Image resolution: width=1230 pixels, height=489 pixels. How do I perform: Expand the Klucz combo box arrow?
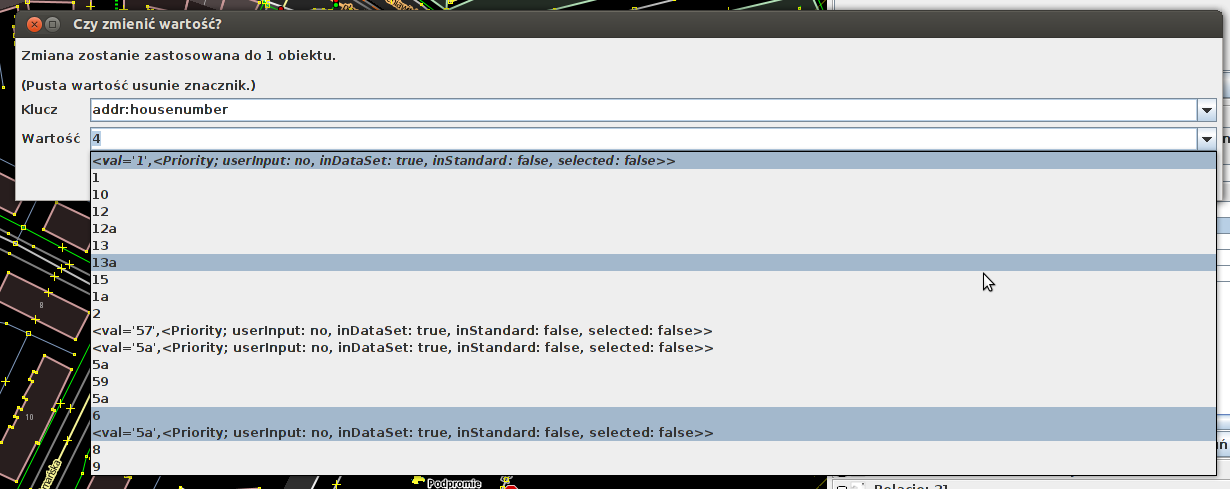1207,109
